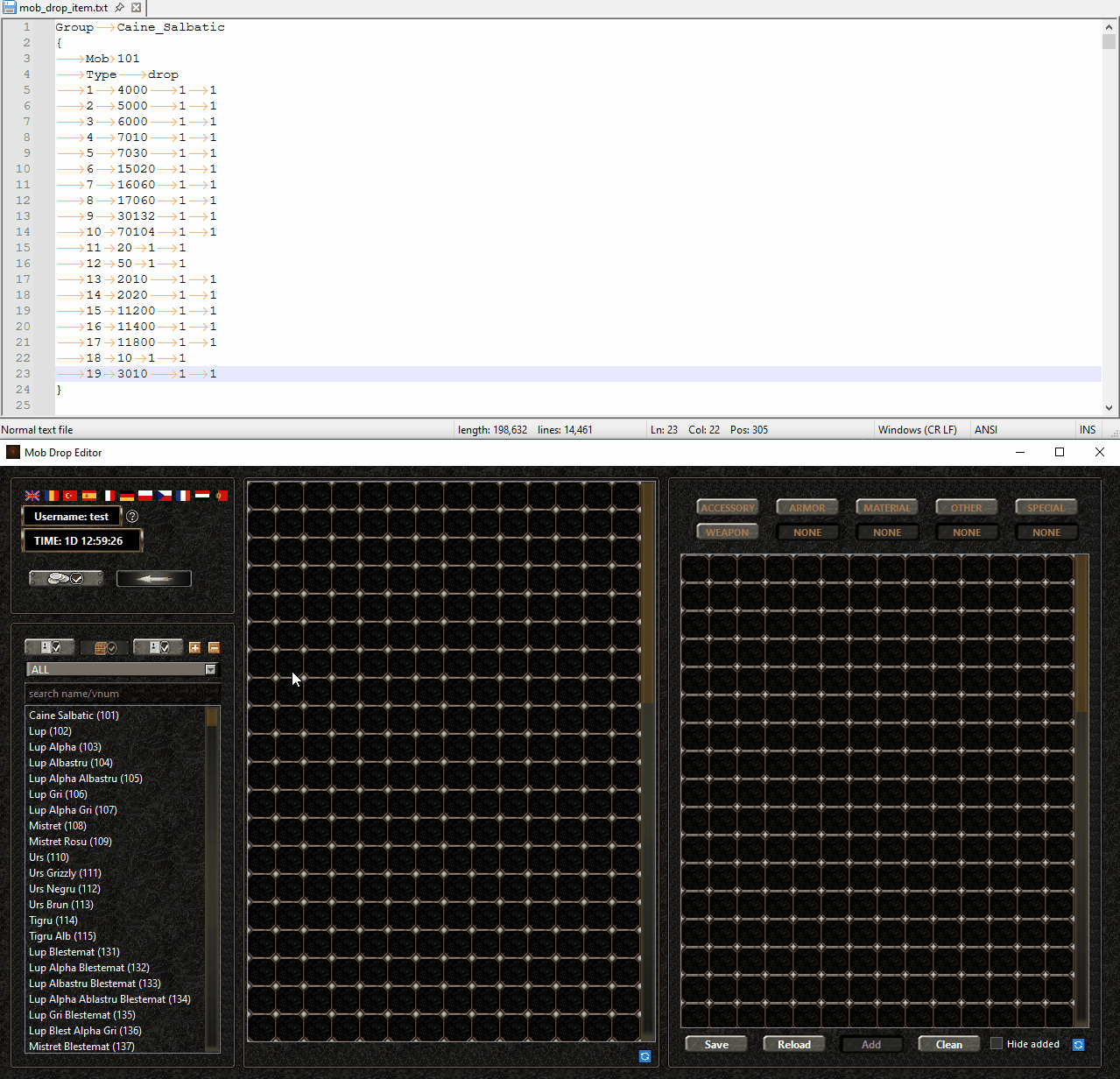Click the Windows (CR LF) status bar entry
Viewport: 1120px width, 1079px height.
tap(918, 430)
